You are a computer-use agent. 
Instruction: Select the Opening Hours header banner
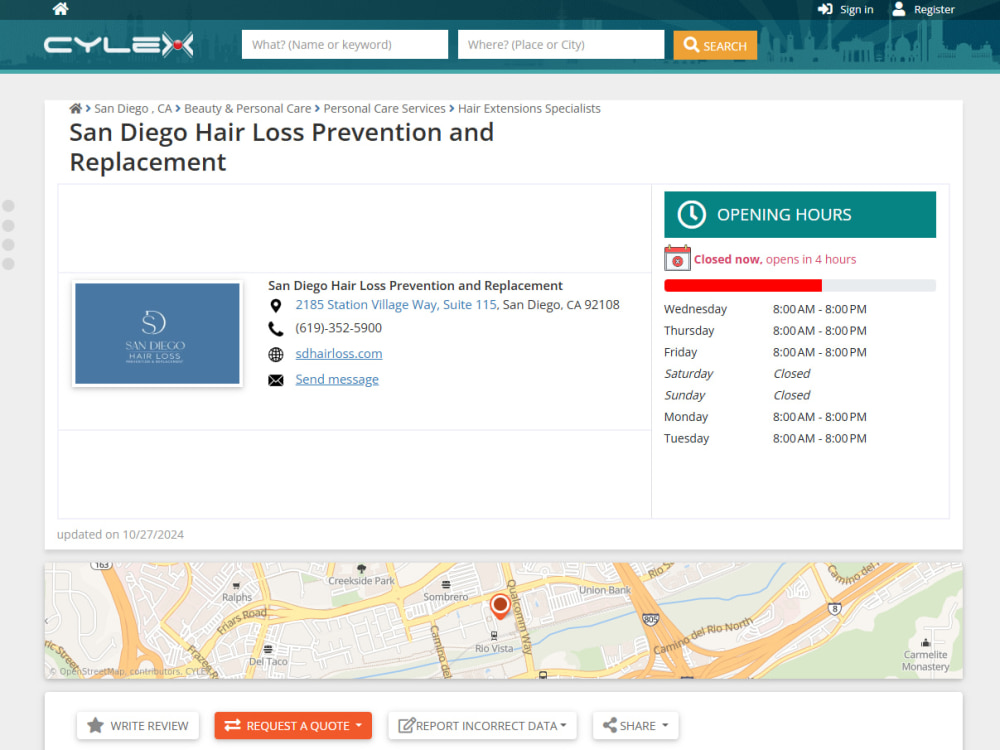click(800, 214)
